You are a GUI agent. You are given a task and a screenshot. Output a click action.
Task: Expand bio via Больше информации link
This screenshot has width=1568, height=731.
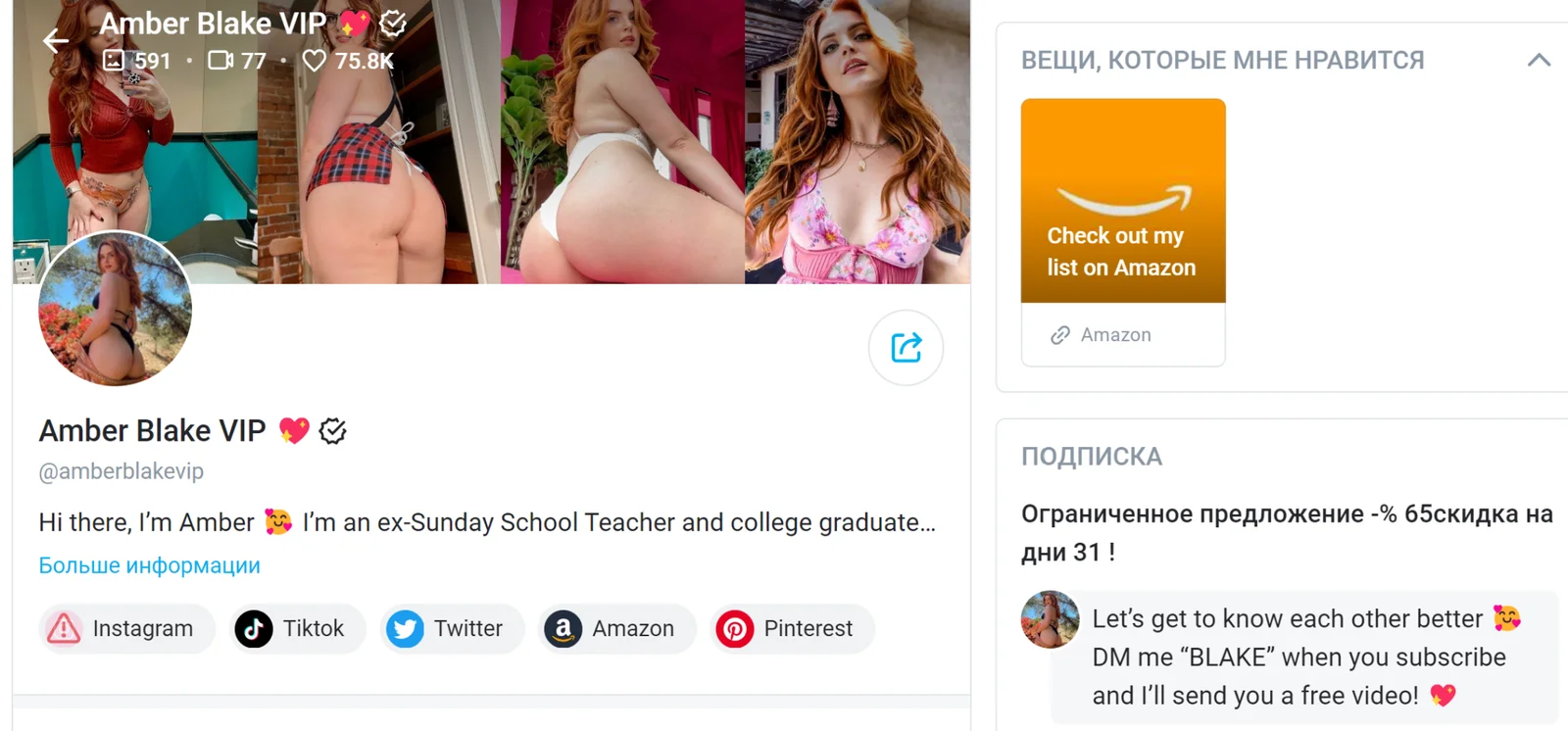(x=149, y=565)
